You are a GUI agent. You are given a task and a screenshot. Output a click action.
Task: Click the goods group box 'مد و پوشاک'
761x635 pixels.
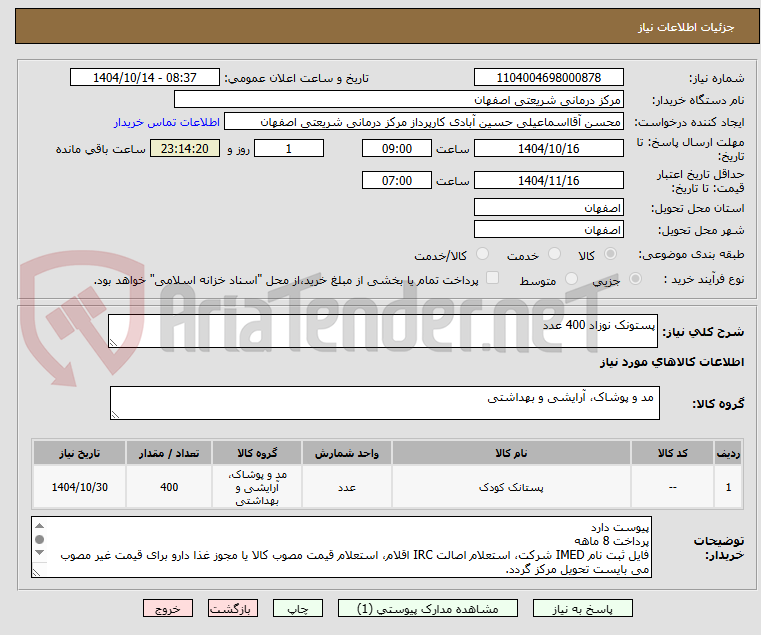click(385, 403)
